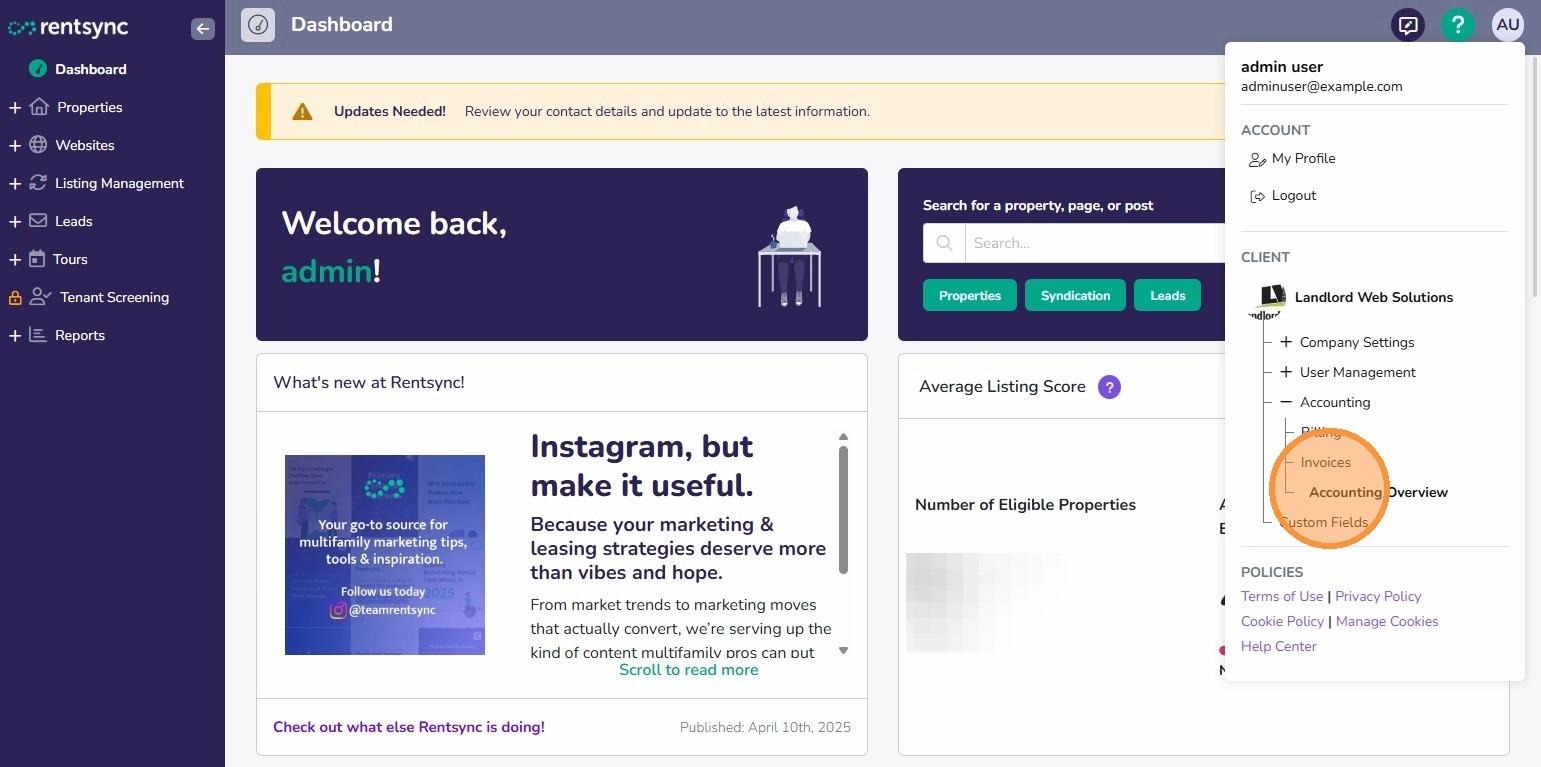Open Invoices under Accounting
1541x767 pixels.
click(x=1326, y=462)
